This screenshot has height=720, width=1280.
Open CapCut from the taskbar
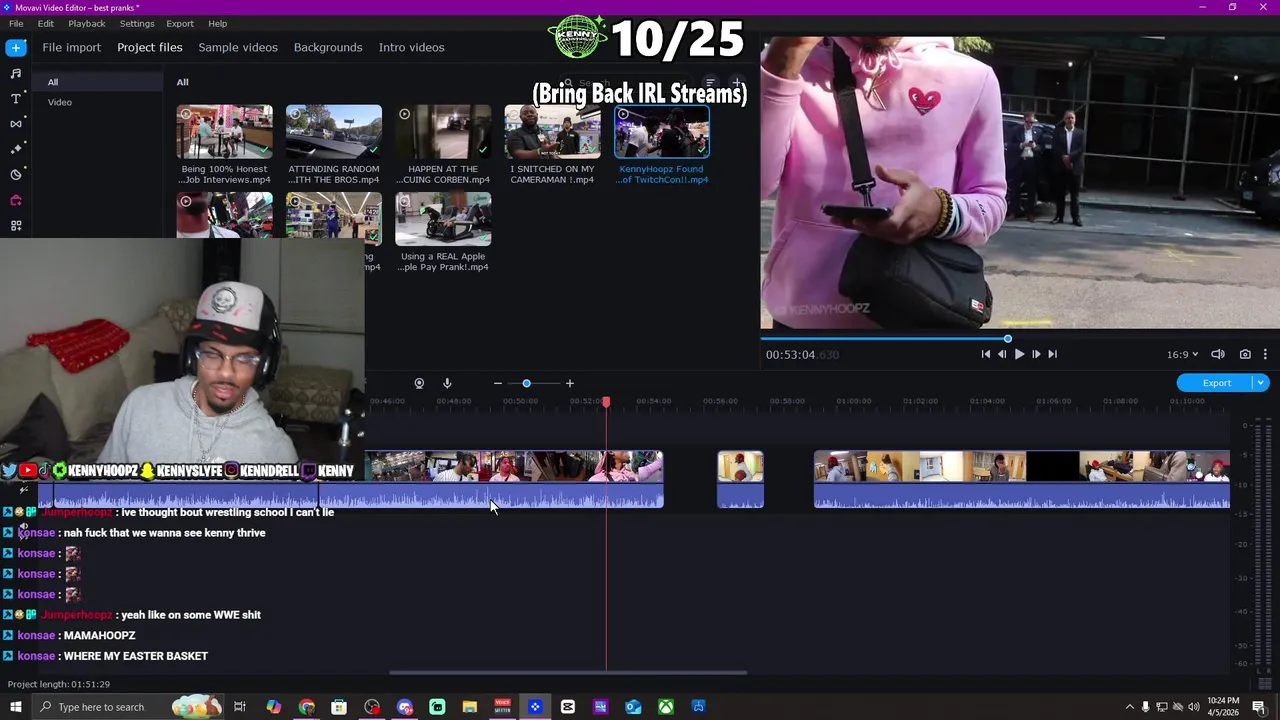(568, 707)
